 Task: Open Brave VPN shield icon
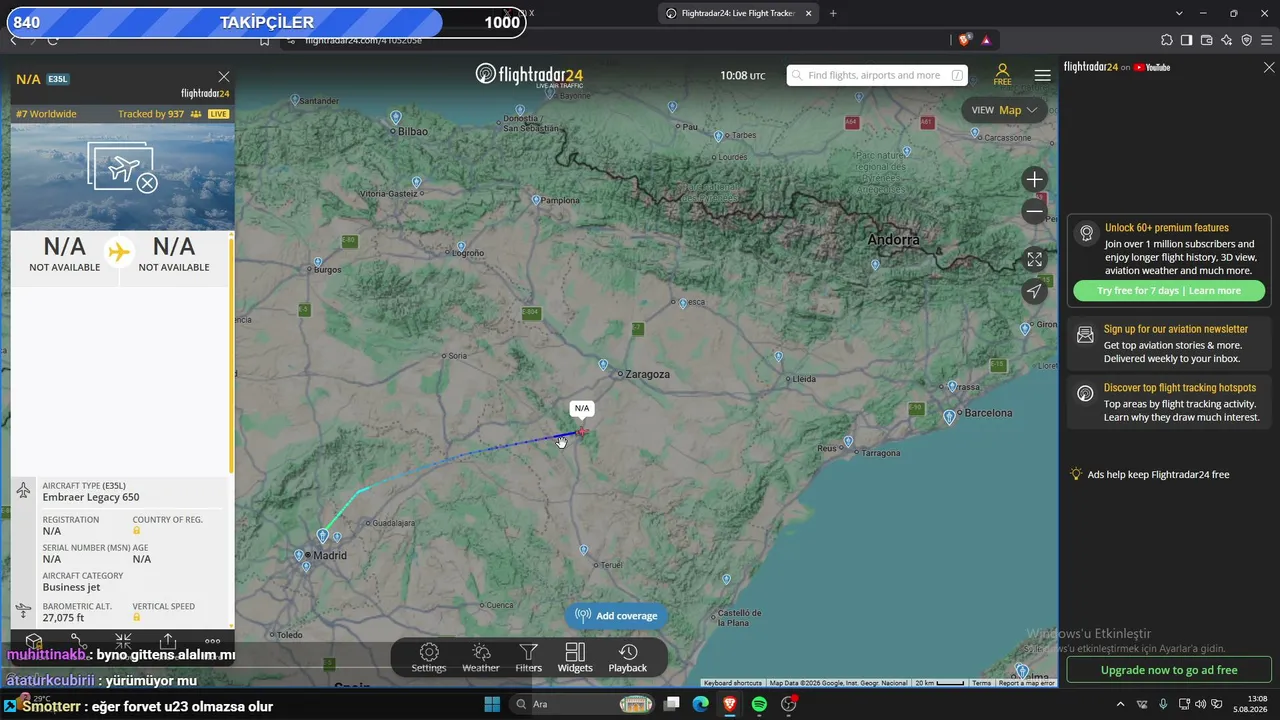tap(1247, 40)
